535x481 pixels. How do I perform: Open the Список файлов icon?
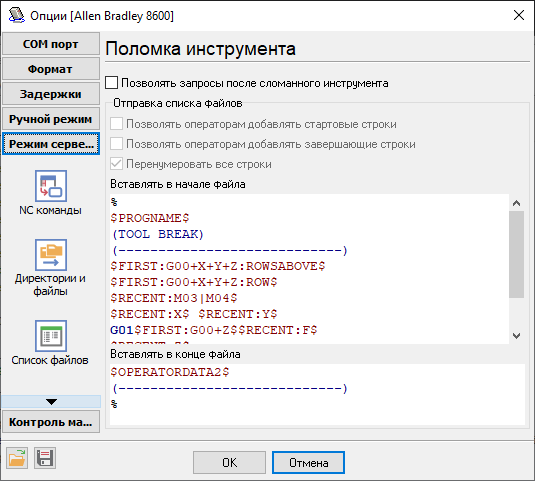click(51, 336)
